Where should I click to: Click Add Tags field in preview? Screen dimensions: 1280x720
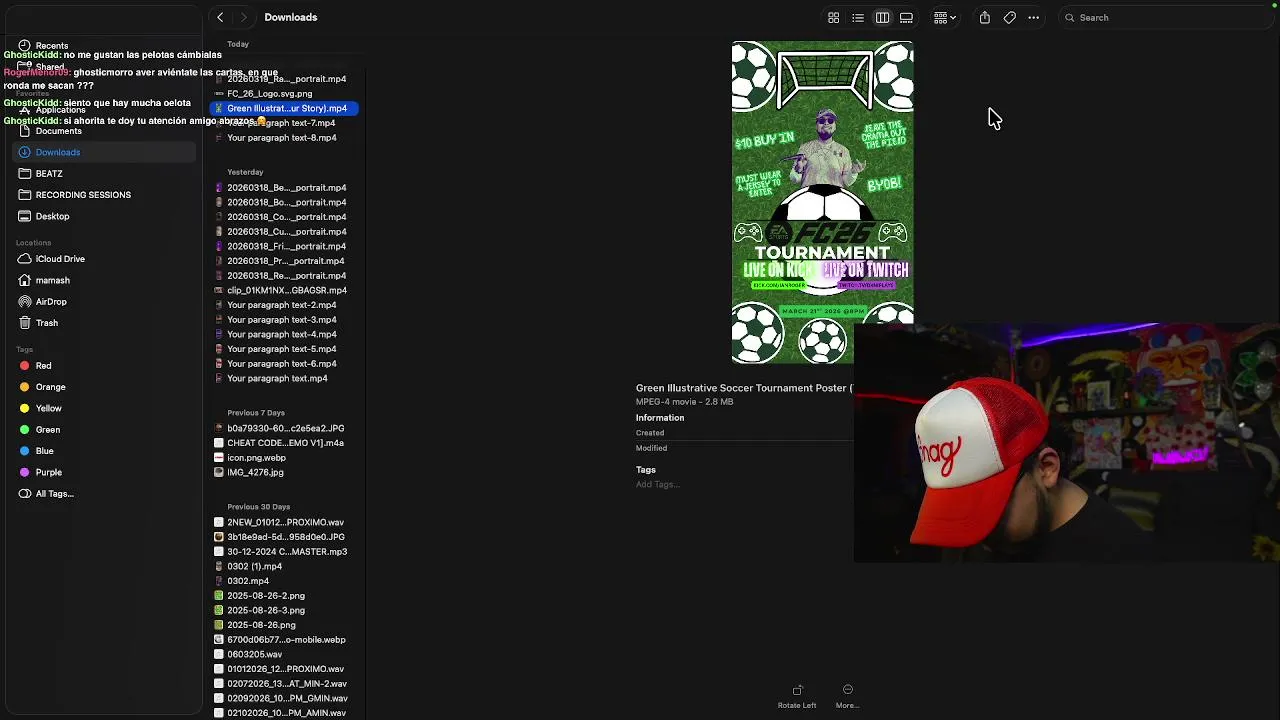click(657, 485)
